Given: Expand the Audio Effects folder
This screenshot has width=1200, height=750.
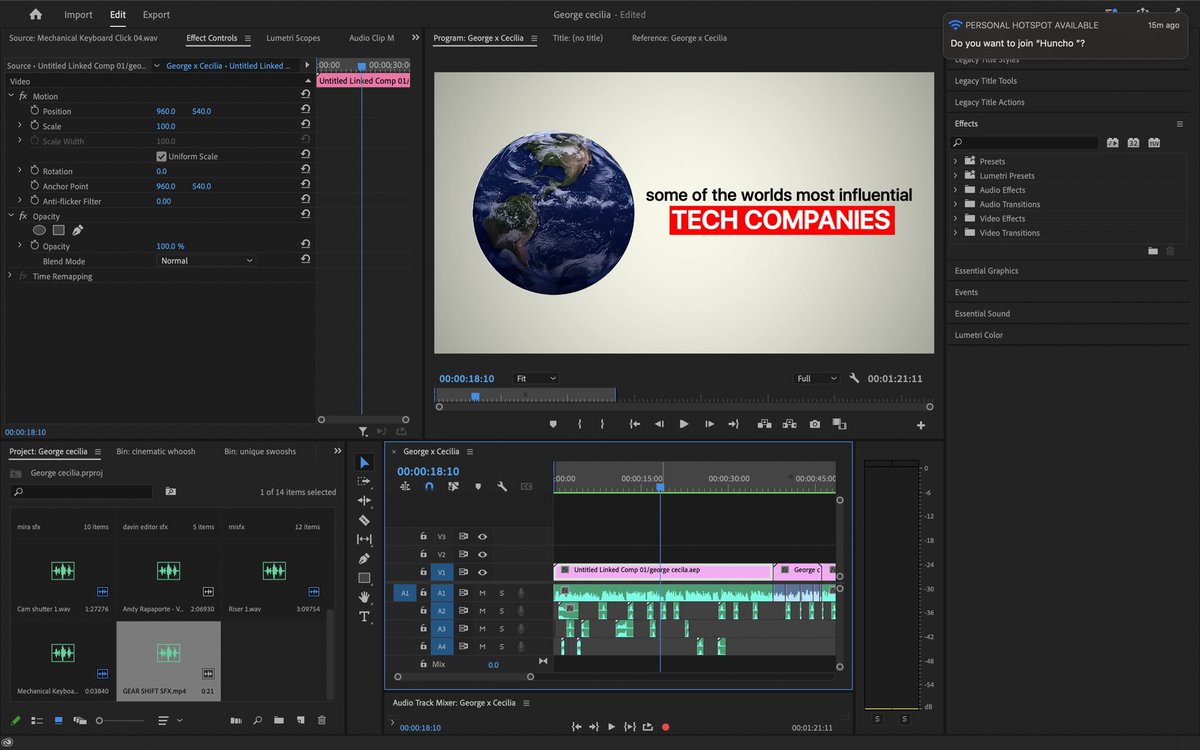Looking at the screenshot, I should (x=956, y=190).
